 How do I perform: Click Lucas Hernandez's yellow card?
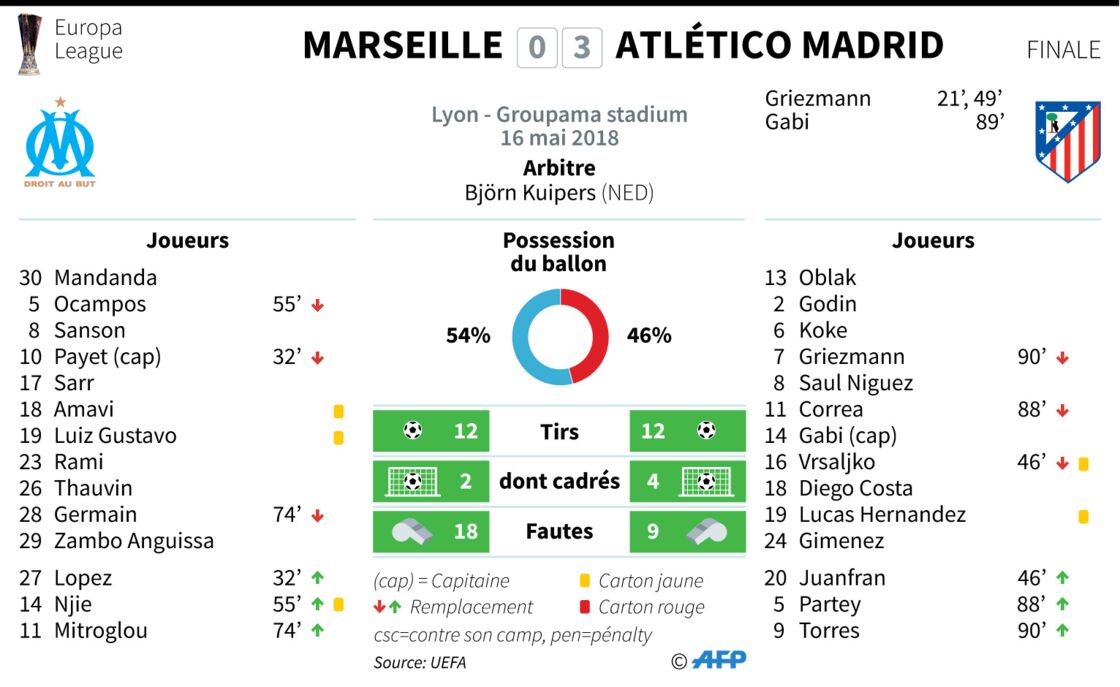1083,516
